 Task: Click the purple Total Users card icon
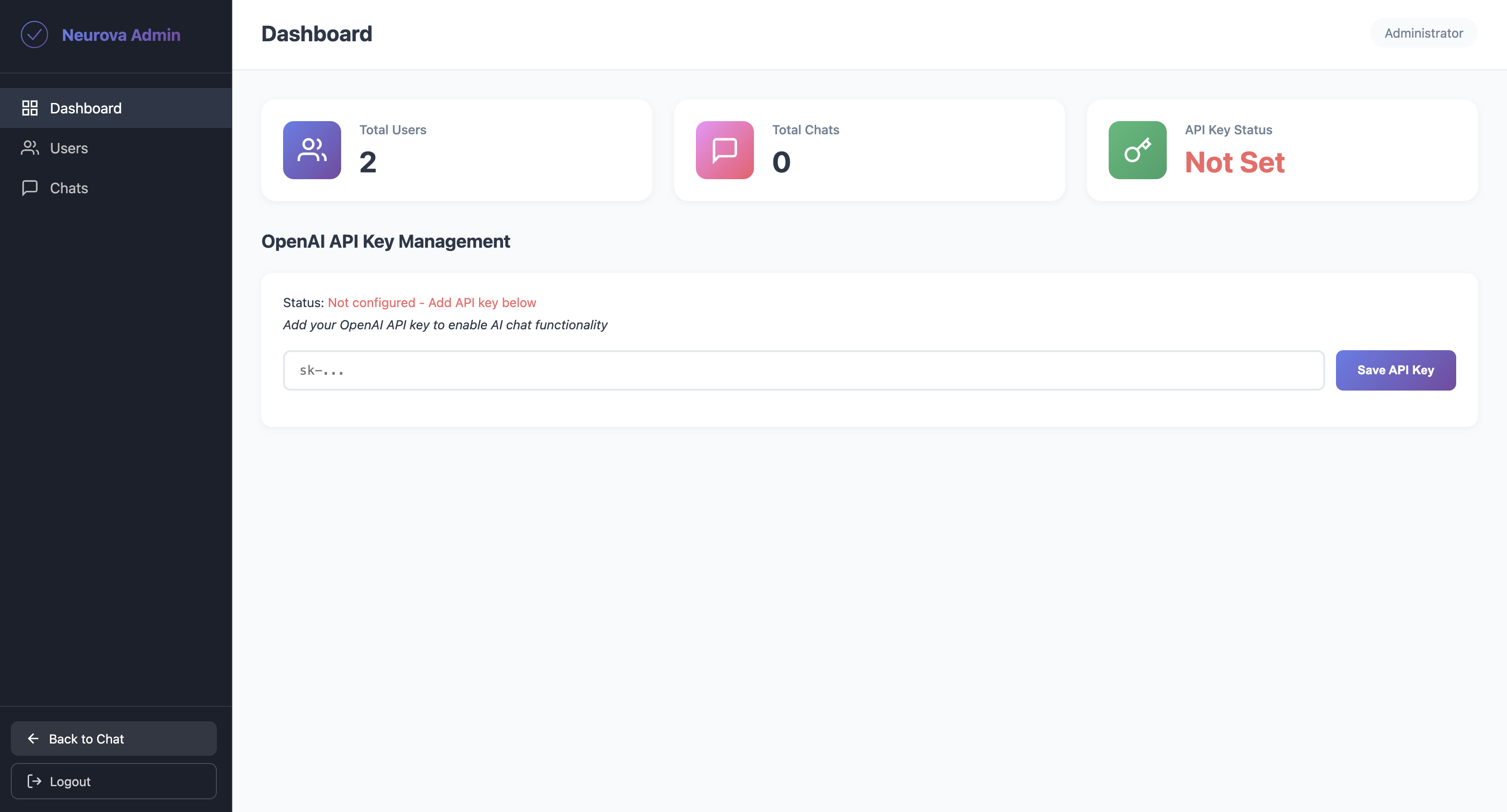[x=312, y=150]
